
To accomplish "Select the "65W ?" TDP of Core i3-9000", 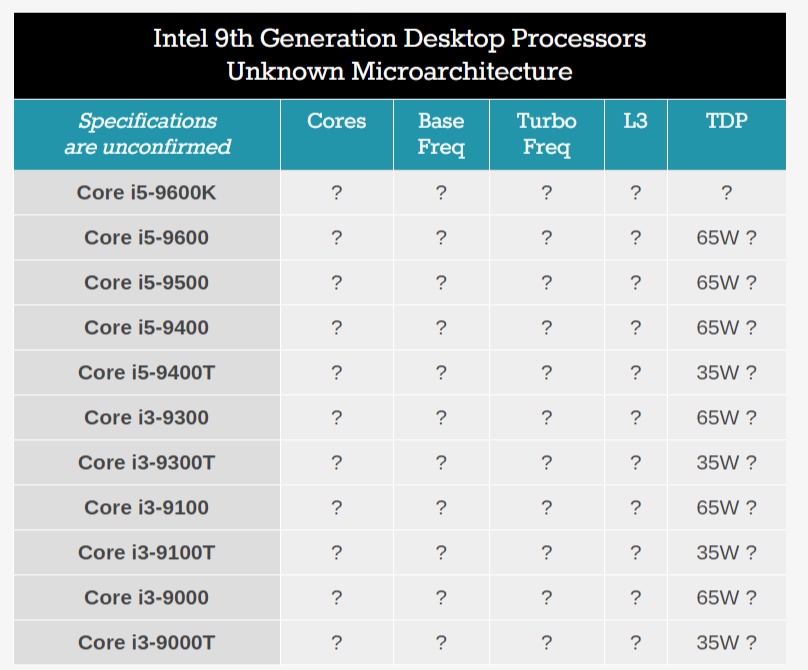I will 727,598.
